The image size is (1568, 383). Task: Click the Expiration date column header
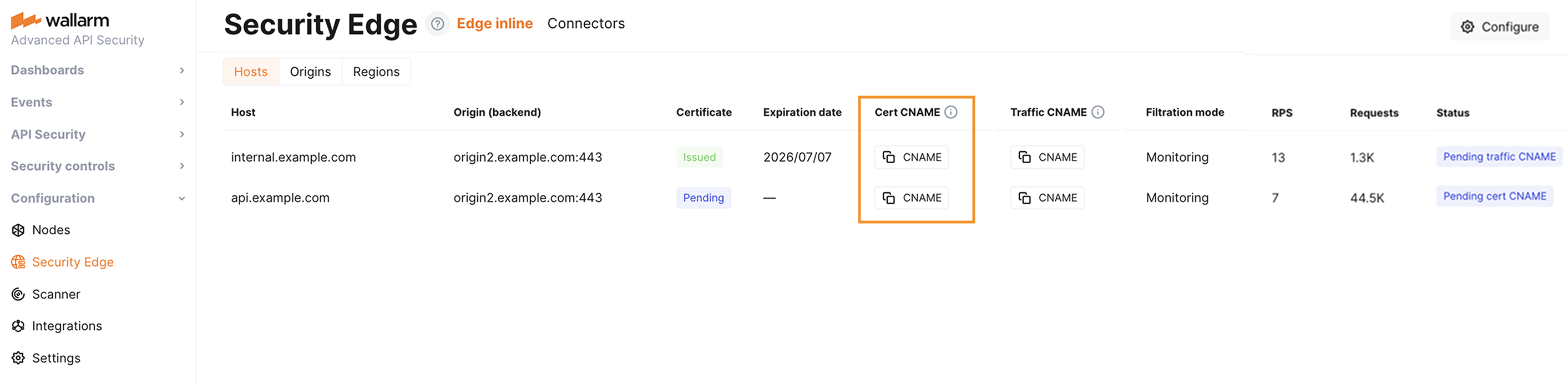[x=802, y=112]
